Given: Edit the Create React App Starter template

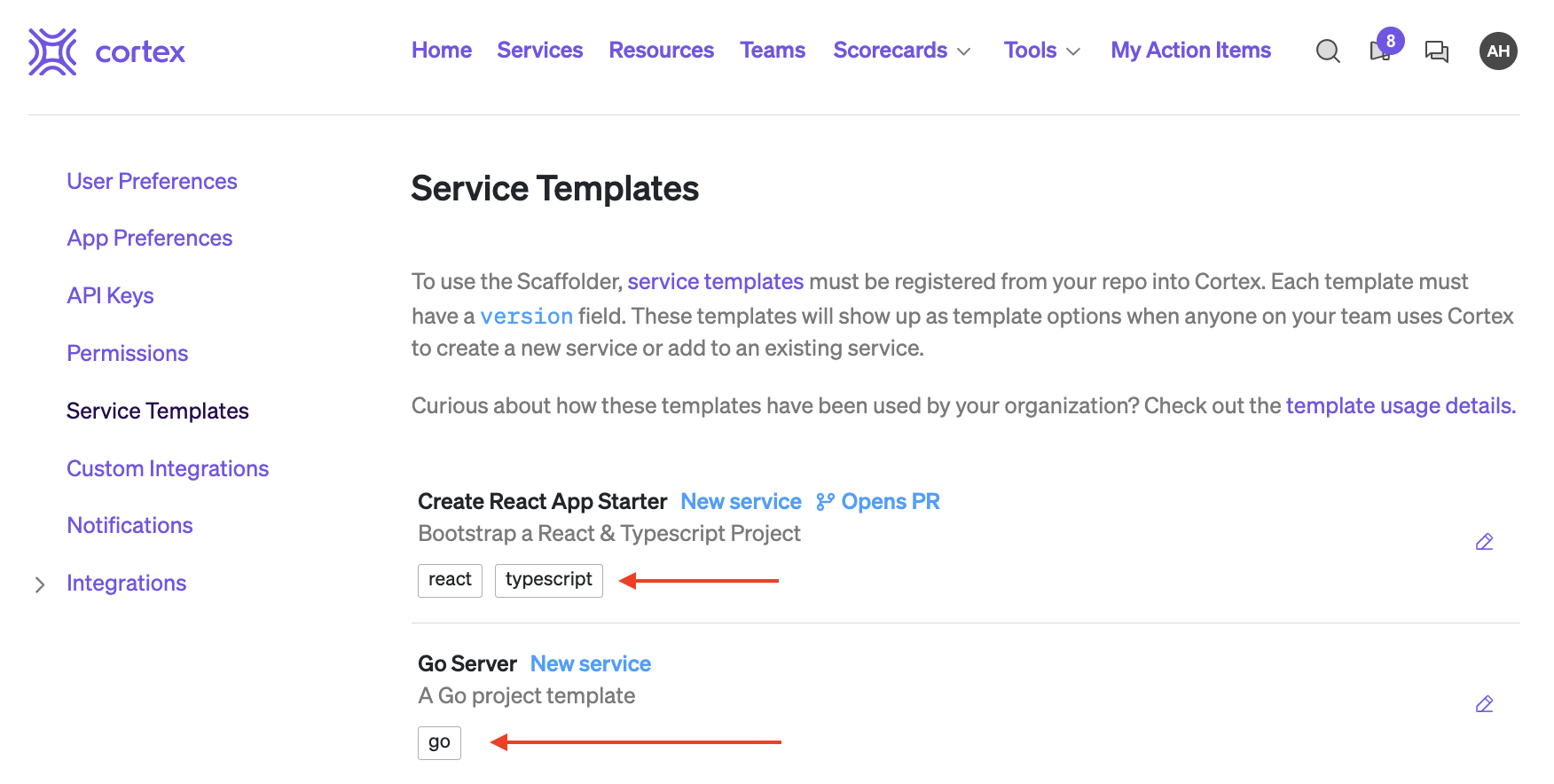Looking at the screenshot, I should [x=1485, y=542].
